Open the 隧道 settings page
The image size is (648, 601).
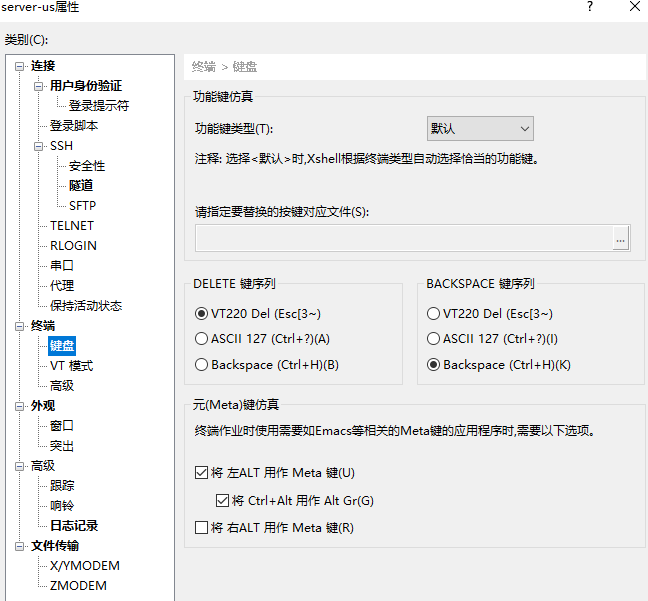pos(81,186)
